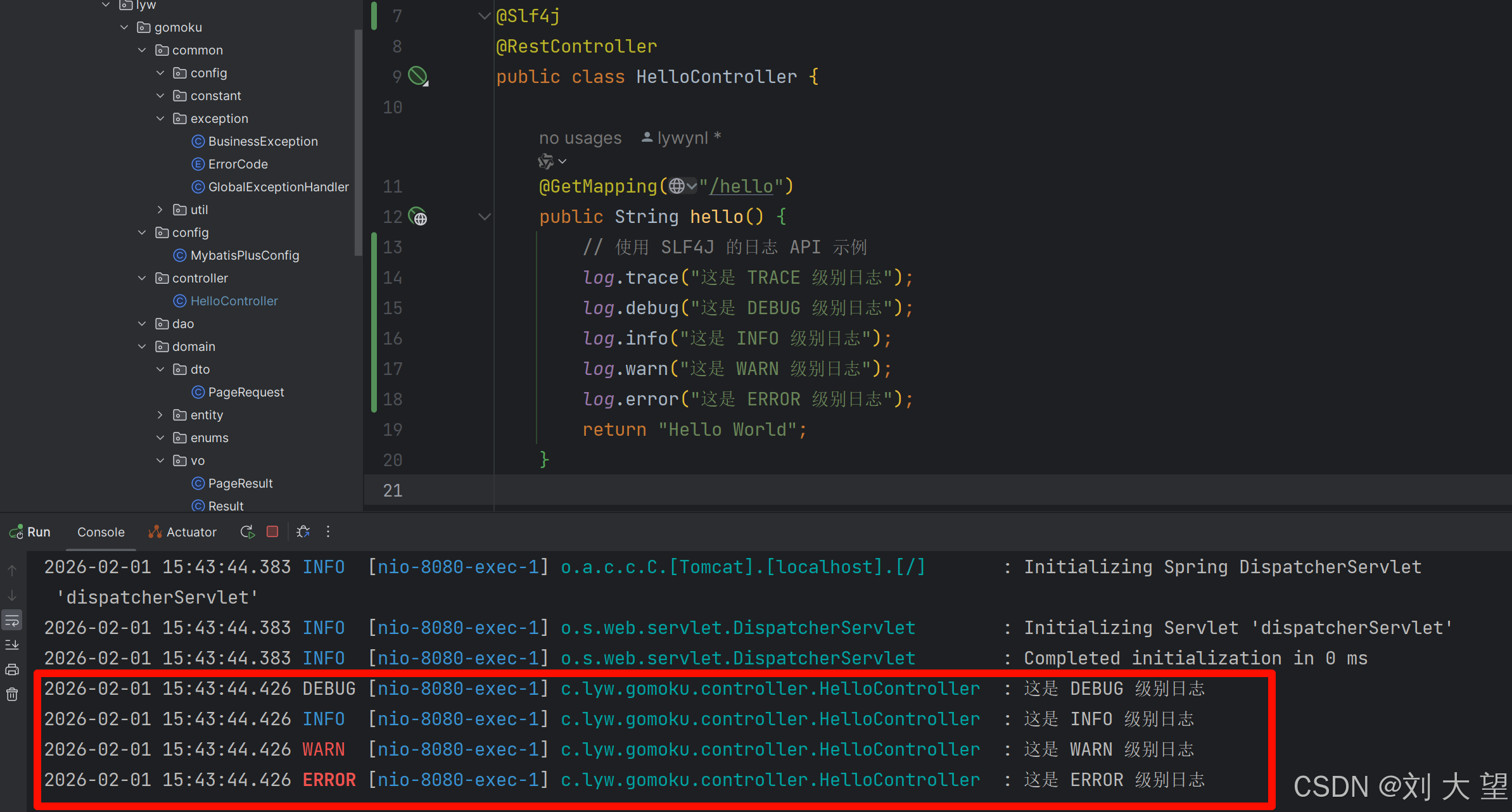Open the globe dropdown in GetMapping annotation
Viewport: 1512px width, 812px height.
683,186
